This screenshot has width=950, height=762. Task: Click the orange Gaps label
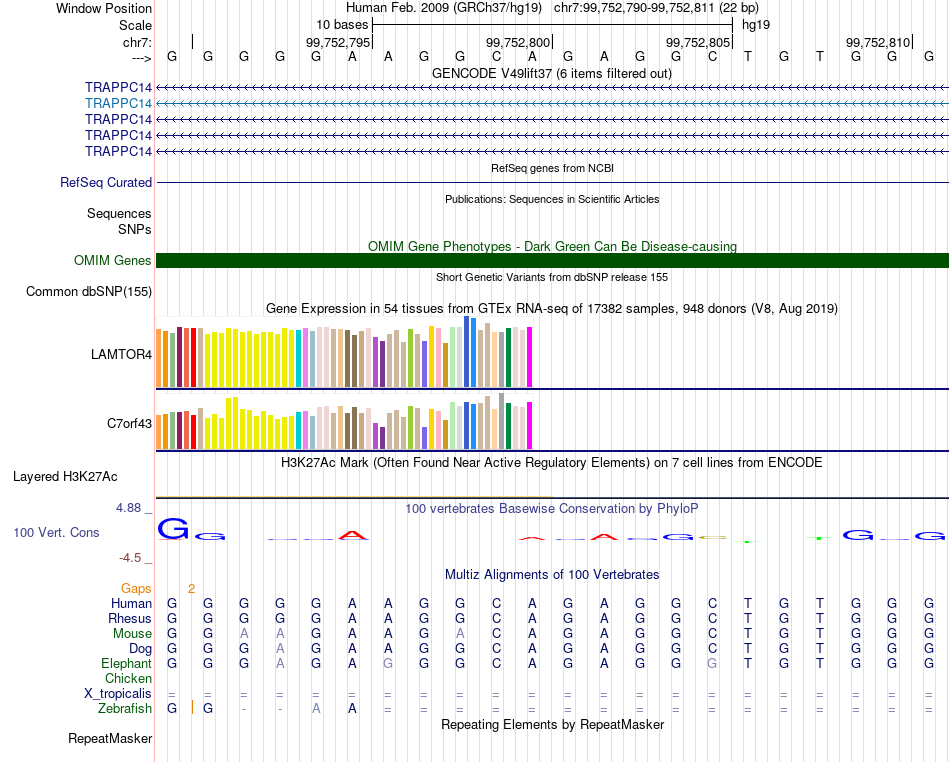tap(136, 589)
